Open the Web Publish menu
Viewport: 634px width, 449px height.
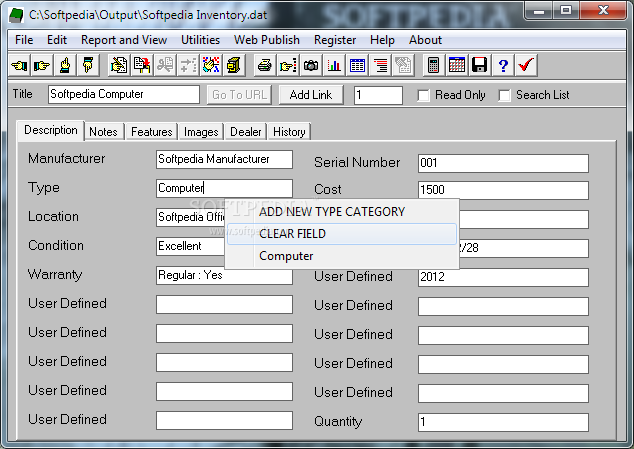coord(266,40)
